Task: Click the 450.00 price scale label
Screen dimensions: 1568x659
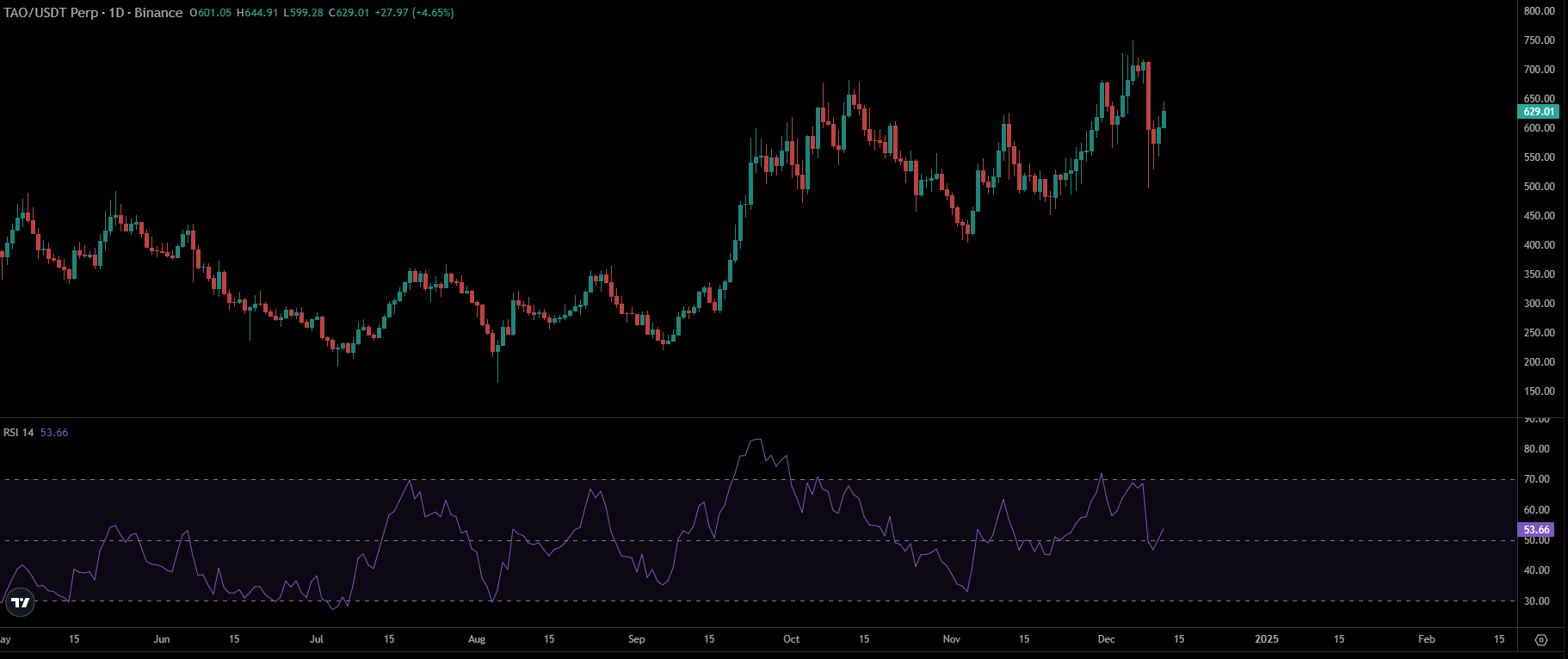Action: (x=1539, y=216)
